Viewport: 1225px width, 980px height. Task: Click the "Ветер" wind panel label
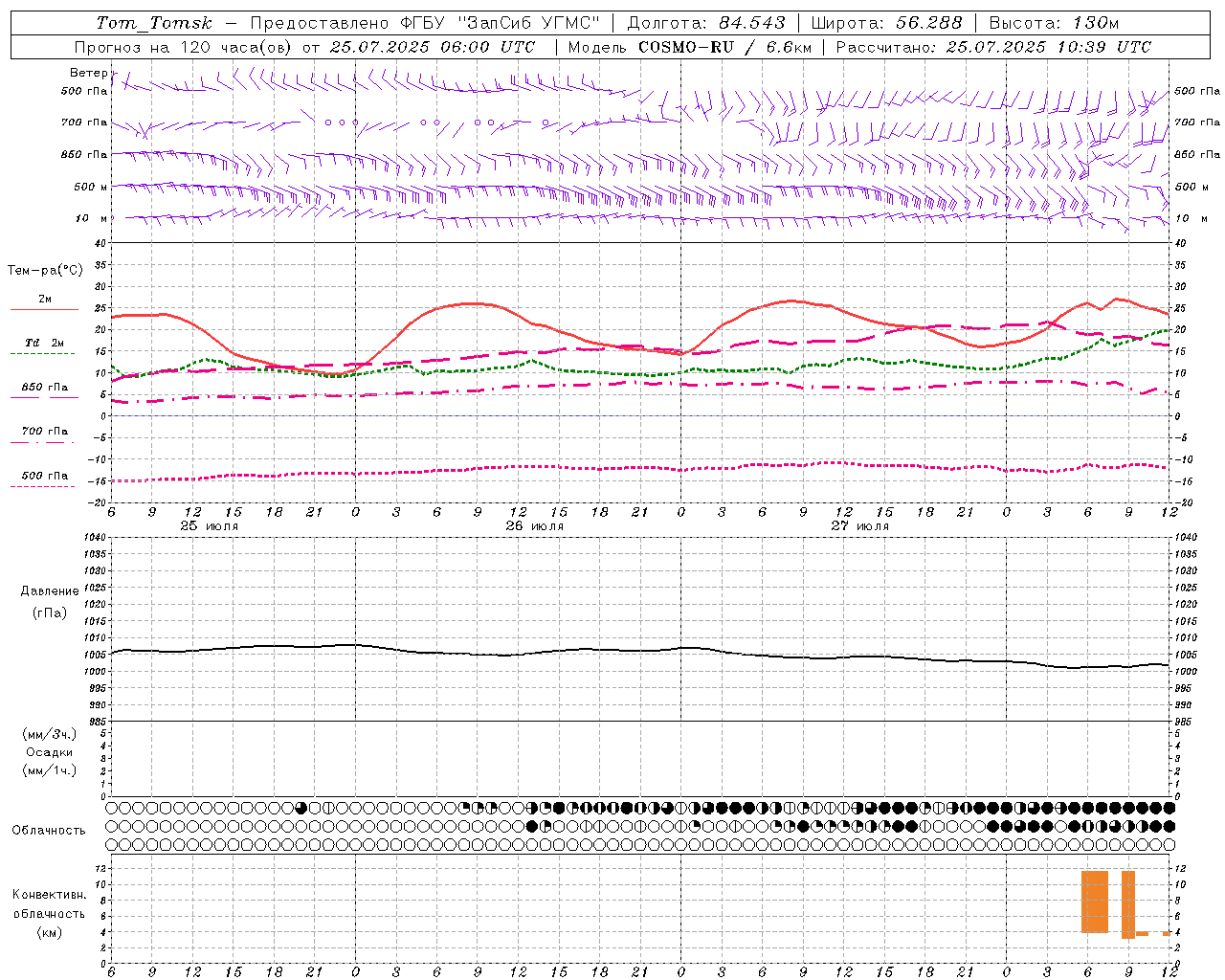click(88, 73)
